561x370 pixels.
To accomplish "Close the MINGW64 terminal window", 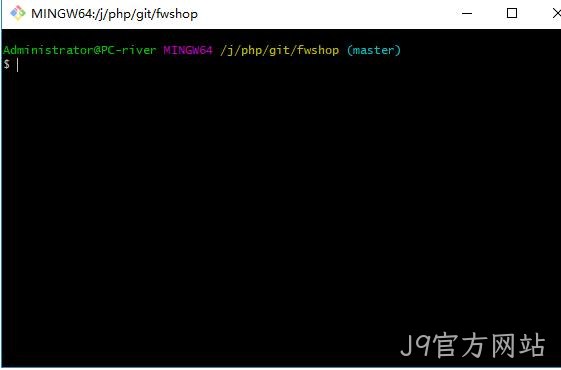I will point(556,14).
